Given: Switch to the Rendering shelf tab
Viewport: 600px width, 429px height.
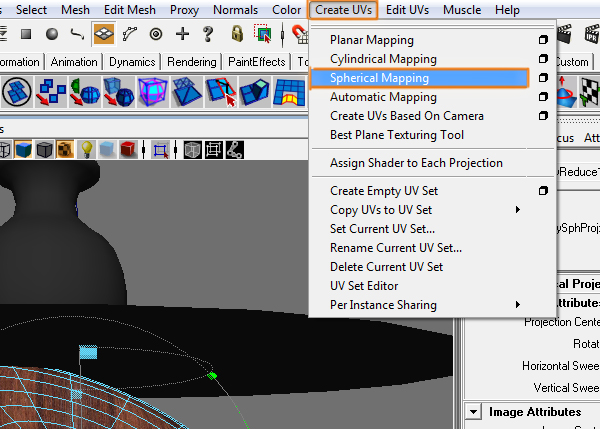Looking at the screenshot, I should pyautogui.click(x=192, y=62).
